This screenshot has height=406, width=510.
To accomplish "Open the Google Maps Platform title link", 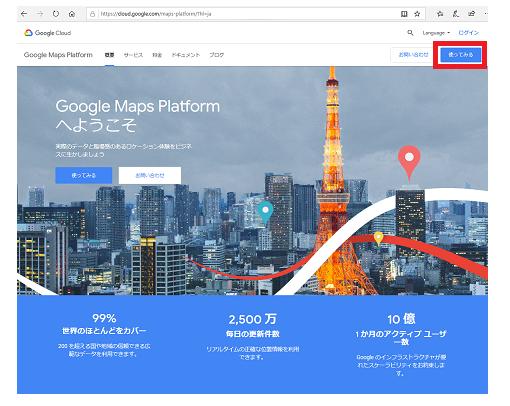I will pos(58,55).
